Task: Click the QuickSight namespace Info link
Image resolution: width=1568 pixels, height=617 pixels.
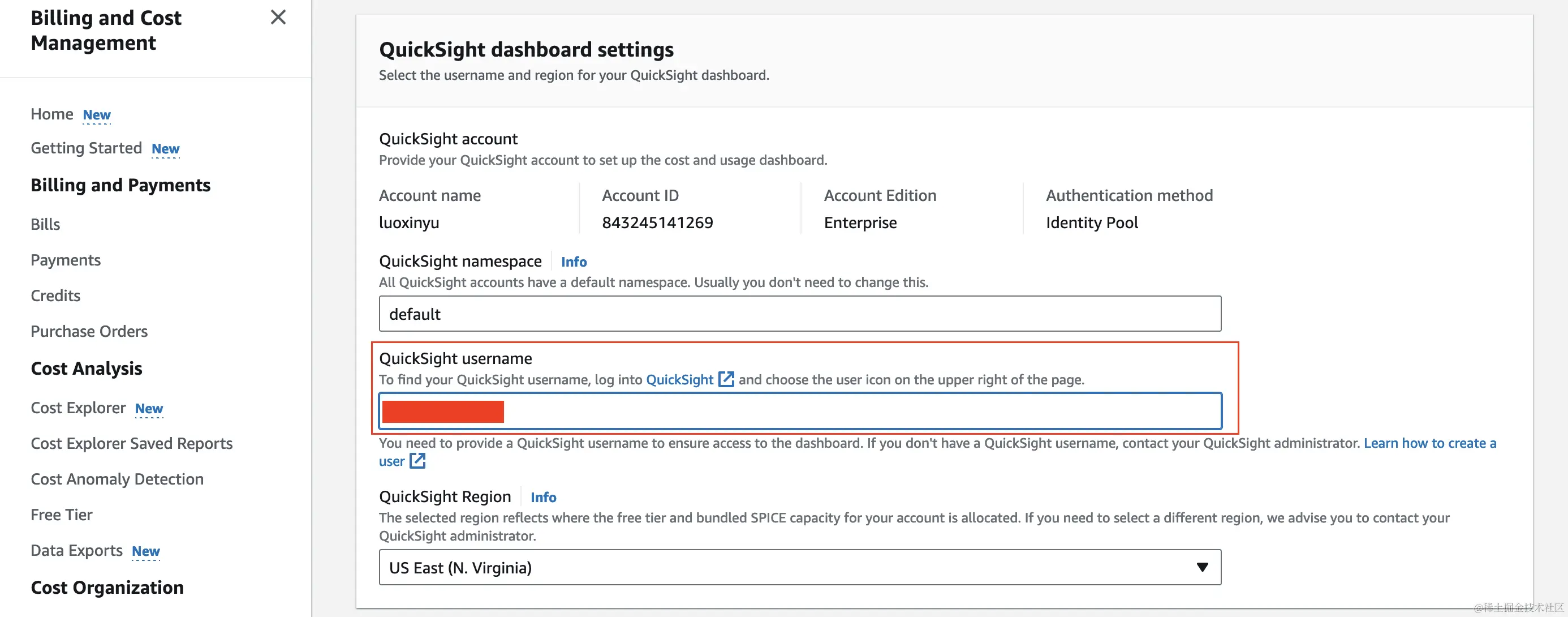Action: [x=573, y=262]
